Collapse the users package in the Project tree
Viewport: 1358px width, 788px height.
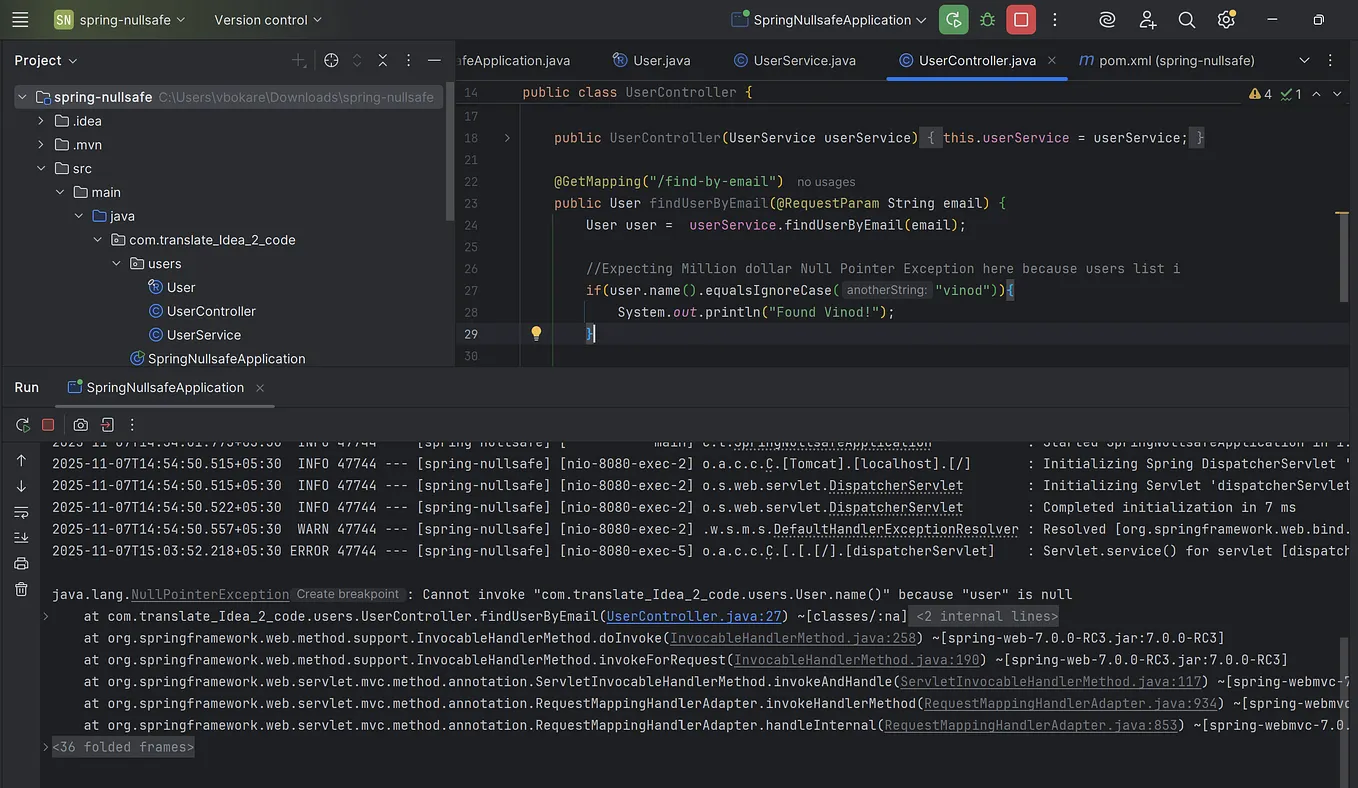[x=117, y=263]
